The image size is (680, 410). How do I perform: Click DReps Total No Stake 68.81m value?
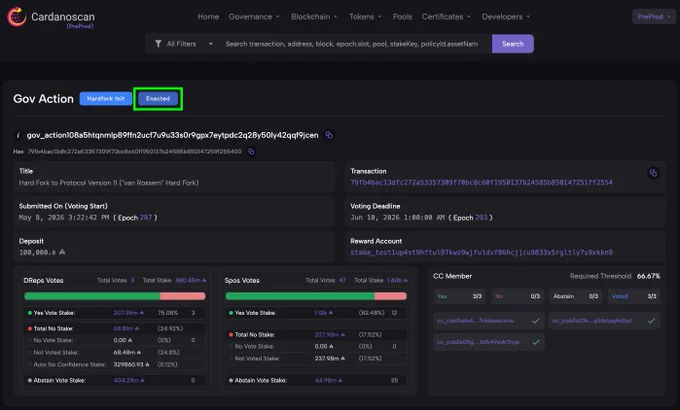tap(126, 329)
